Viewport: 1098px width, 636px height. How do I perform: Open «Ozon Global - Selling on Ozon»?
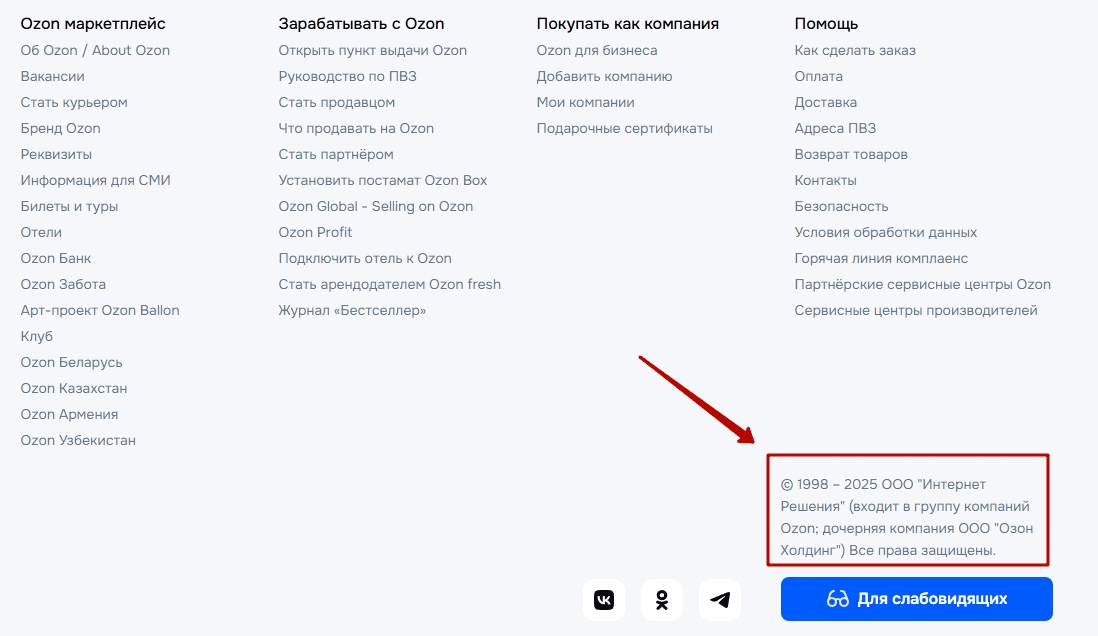coord(375,206)
